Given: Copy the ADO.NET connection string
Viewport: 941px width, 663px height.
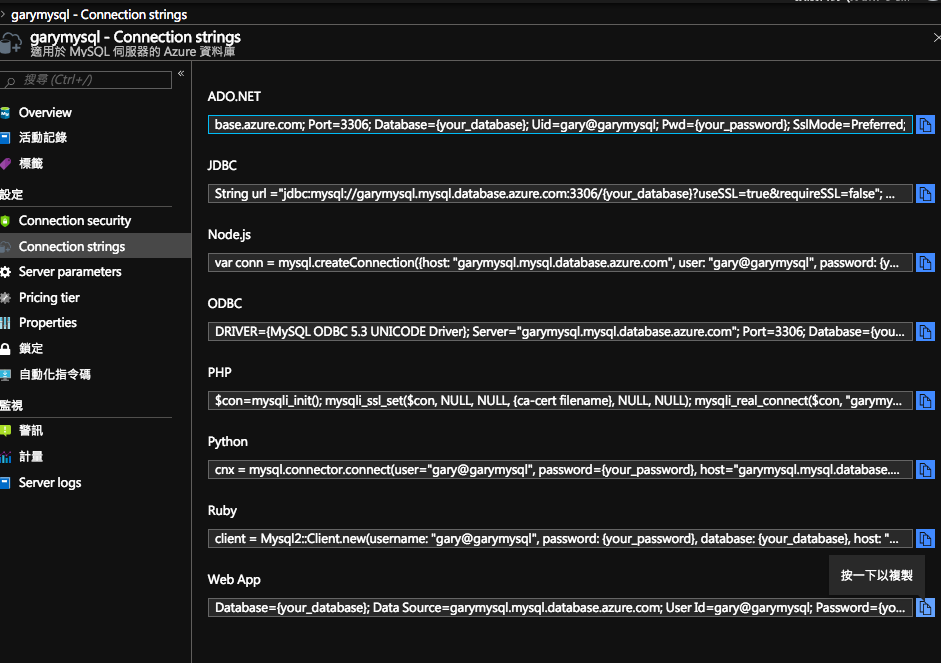Looking at the screenshot, I should [925, 125].
